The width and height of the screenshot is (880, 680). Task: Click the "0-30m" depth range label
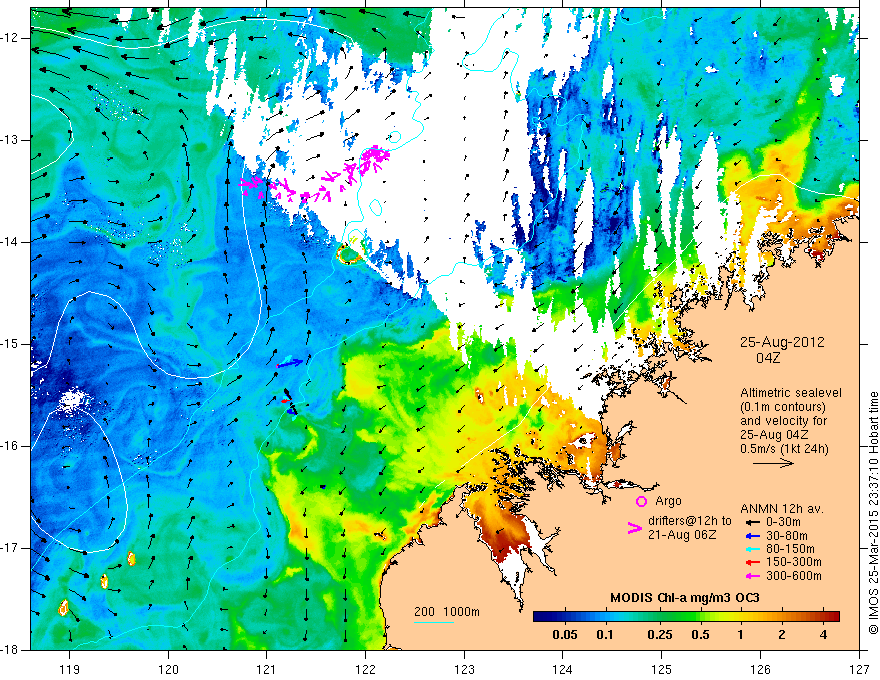(x=783, y=522)
